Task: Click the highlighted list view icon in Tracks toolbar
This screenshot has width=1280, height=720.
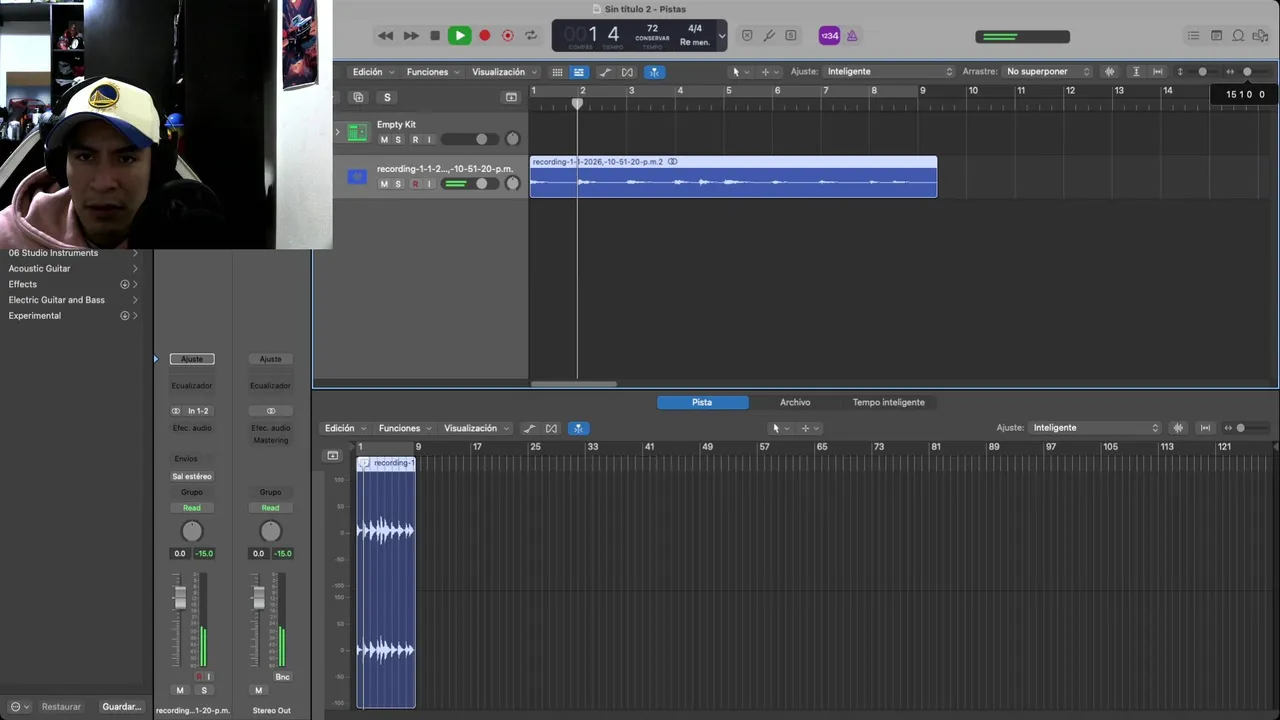Action: click(x=578, y=72)
